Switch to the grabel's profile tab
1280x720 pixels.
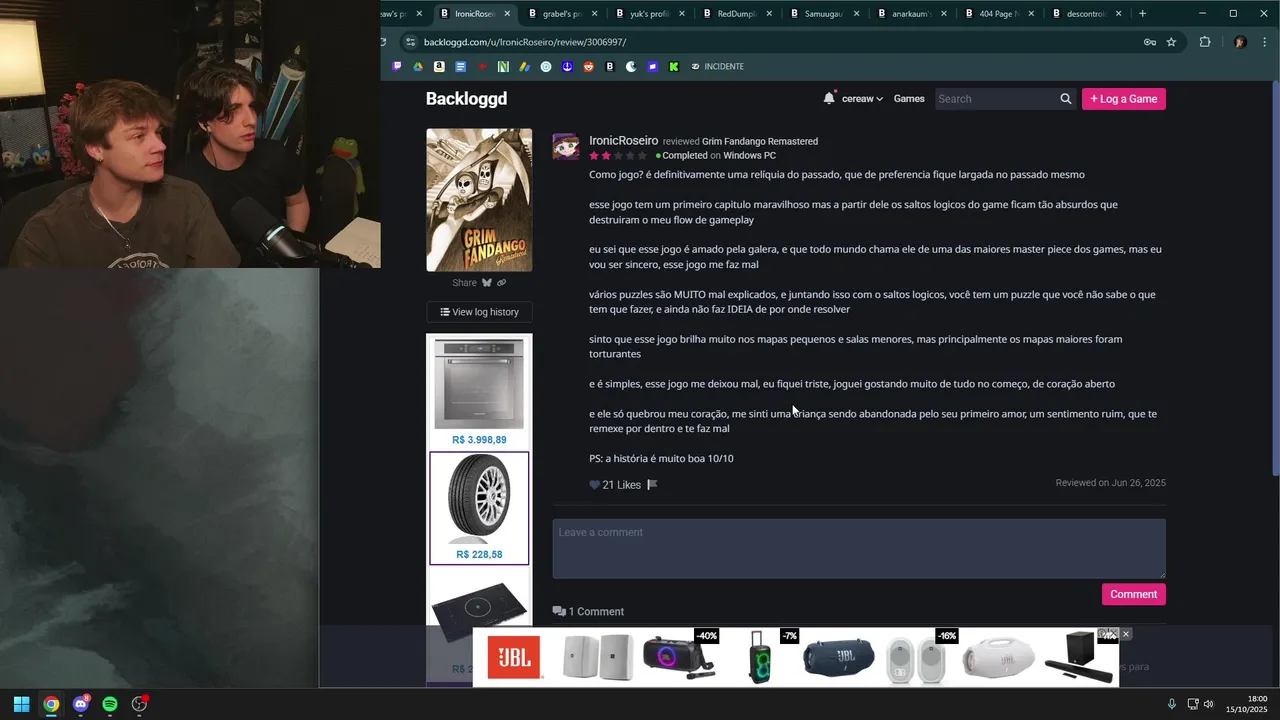(563, 14)
